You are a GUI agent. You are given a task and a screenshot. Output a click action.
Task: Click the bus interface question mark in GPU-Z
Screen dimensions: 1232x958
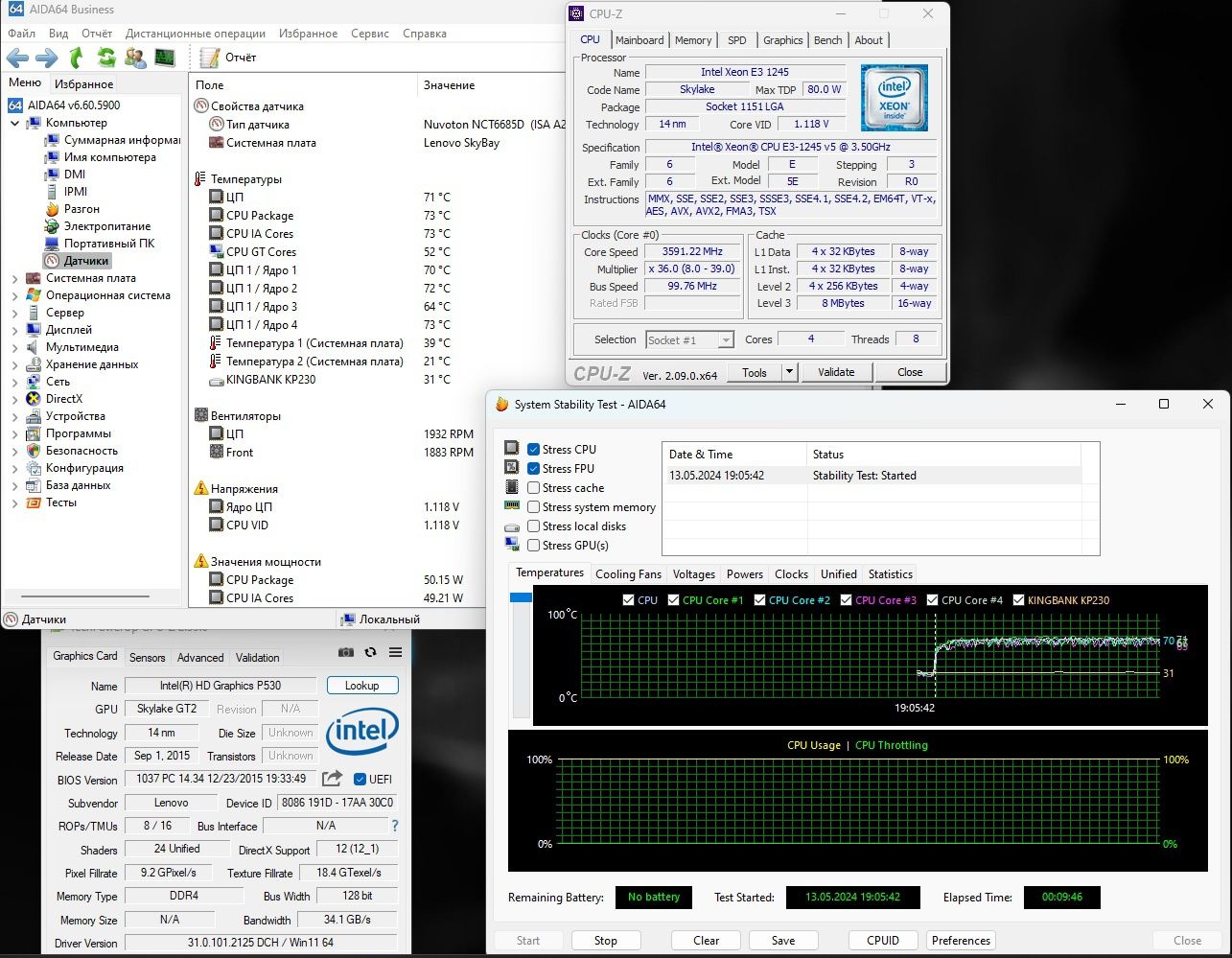pos(394,826)
